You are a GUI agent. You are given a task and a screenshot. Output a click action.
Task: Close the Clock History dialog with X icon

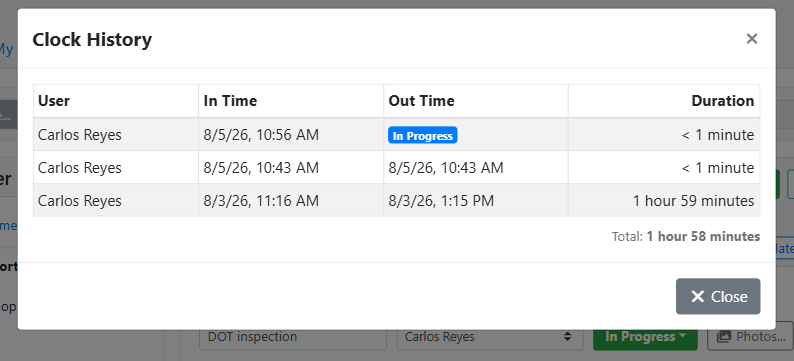tap(751, 38)
